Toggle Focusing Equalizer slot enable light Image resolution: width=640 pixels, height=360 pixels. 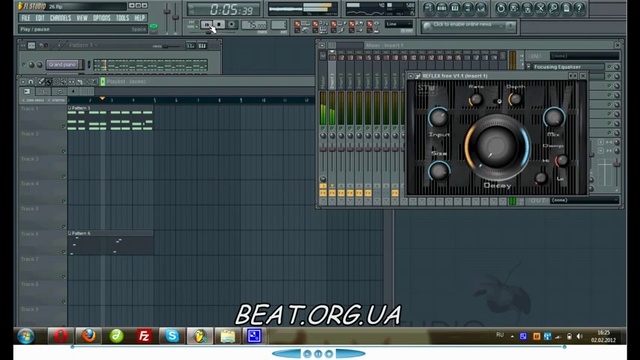click(609, 67)
